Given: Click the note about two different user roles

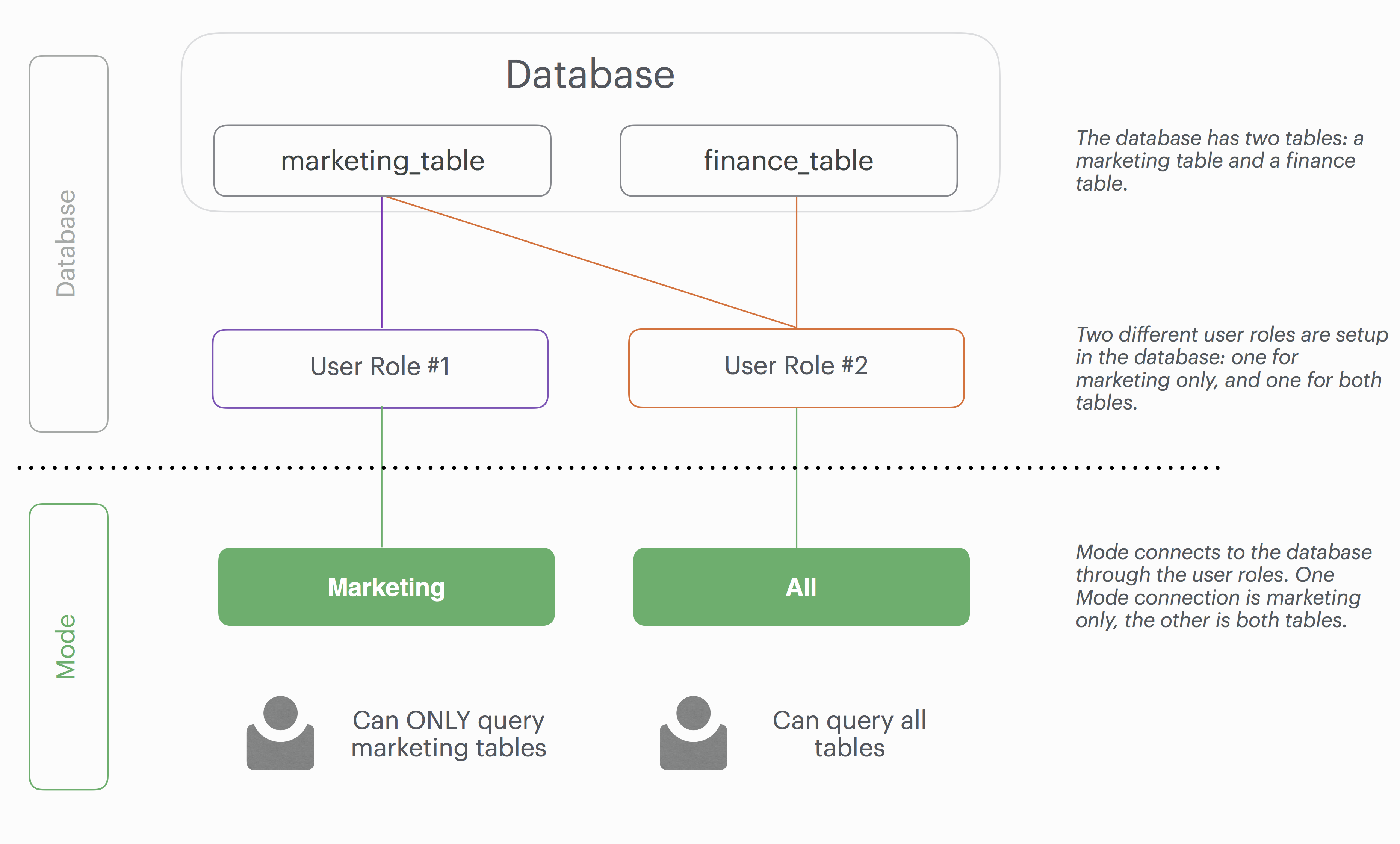Looking at the screenshot, I should tap(1230, 368).
